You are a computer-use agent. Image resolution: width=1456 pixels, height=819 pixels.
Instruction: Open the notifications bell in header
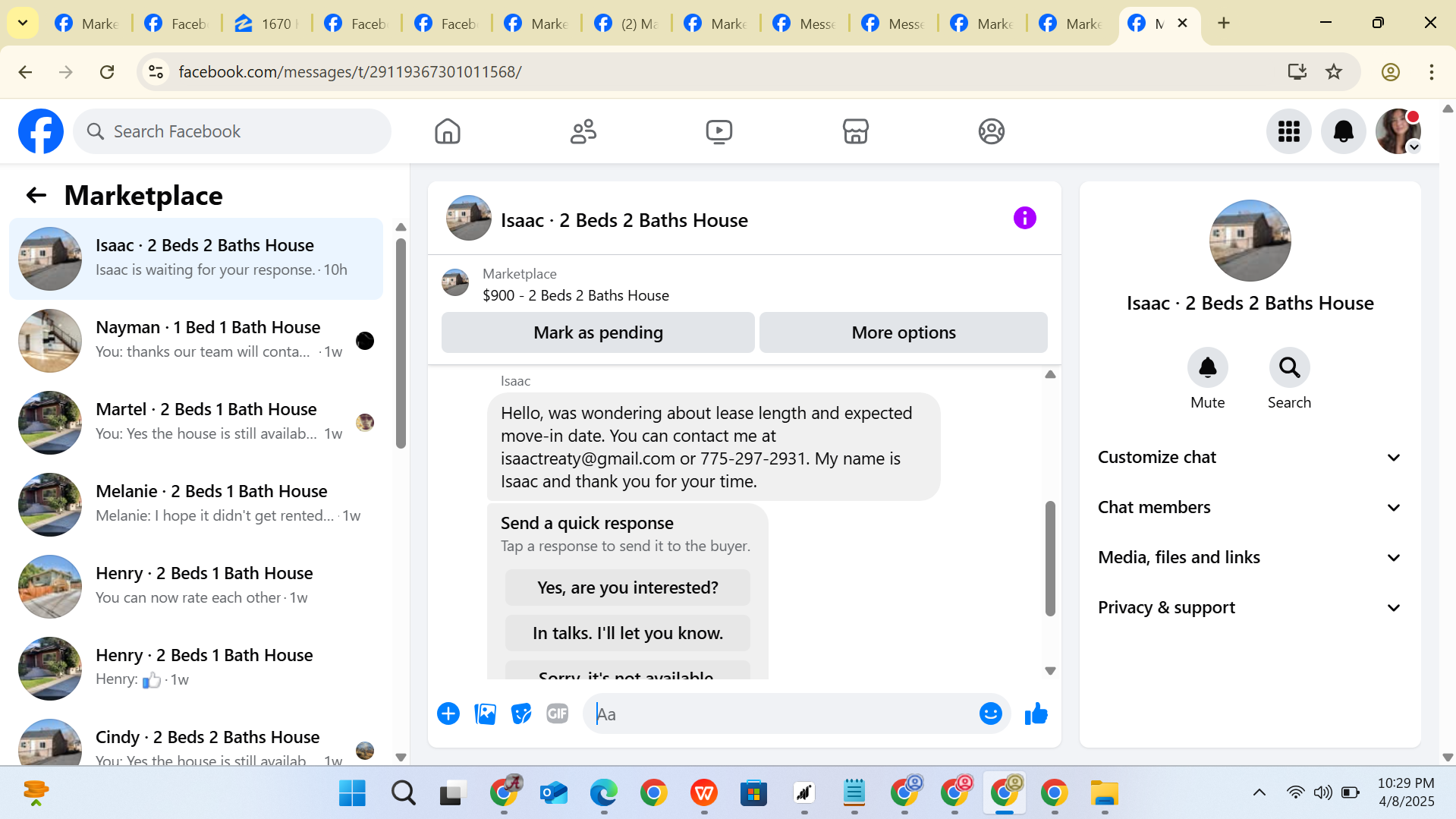pos(1343,131)
